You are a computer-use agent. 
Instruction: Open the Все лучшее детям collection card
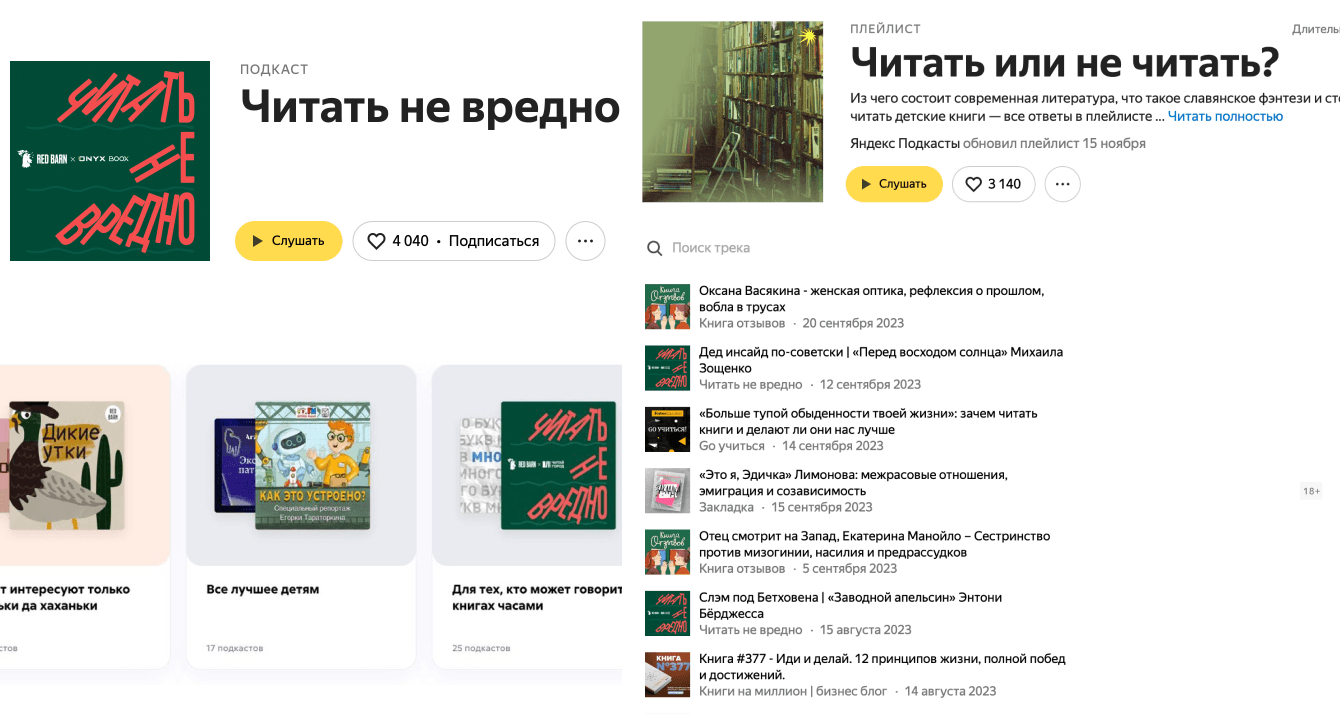[x=301, y=516]
